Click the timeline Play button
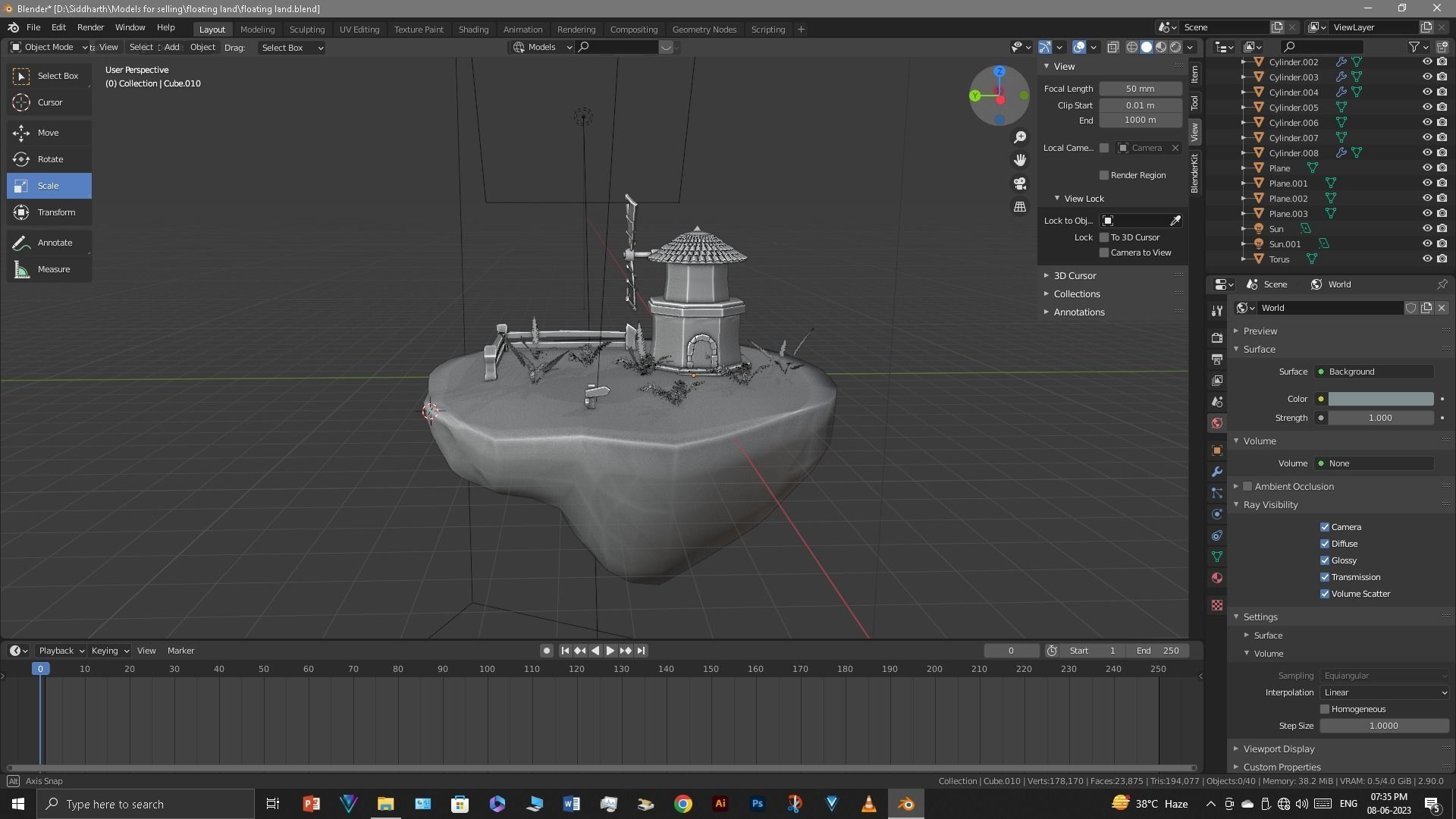The image size is (1456, 819). 610,651
